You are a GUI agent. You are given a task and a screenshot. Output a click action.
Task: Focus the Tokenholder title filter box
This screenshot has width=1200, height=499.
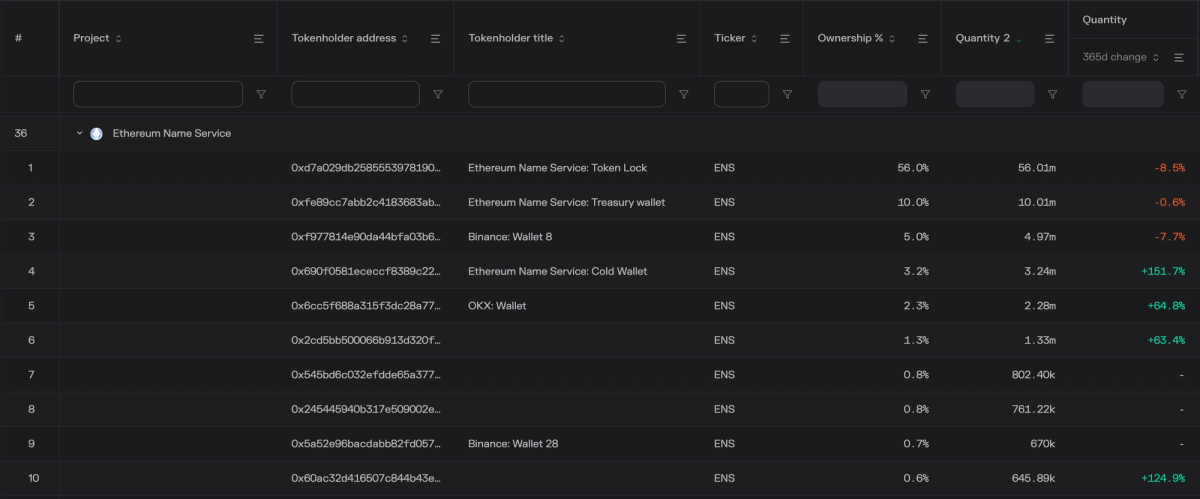coord(567,94)
